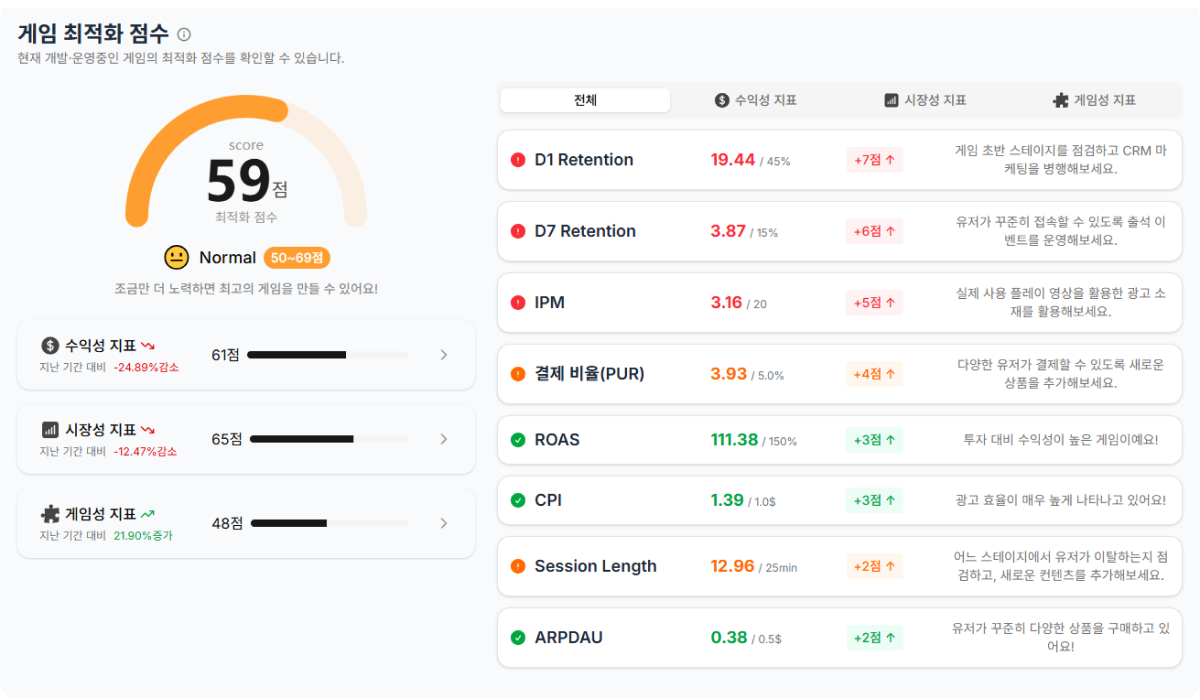Click the 수익성 지표 61점 progress bar

click(328, 354)
